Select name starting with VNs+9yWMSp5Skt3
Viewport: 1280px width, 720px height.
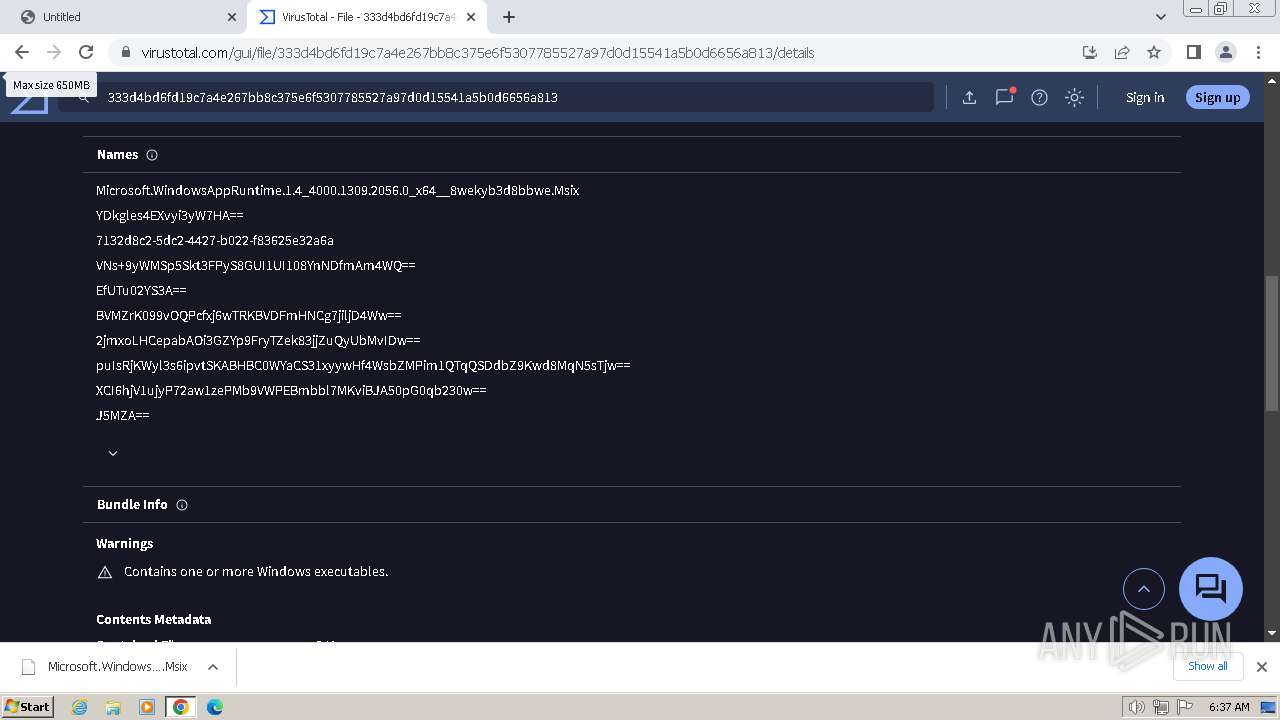[x=256, y=265]
